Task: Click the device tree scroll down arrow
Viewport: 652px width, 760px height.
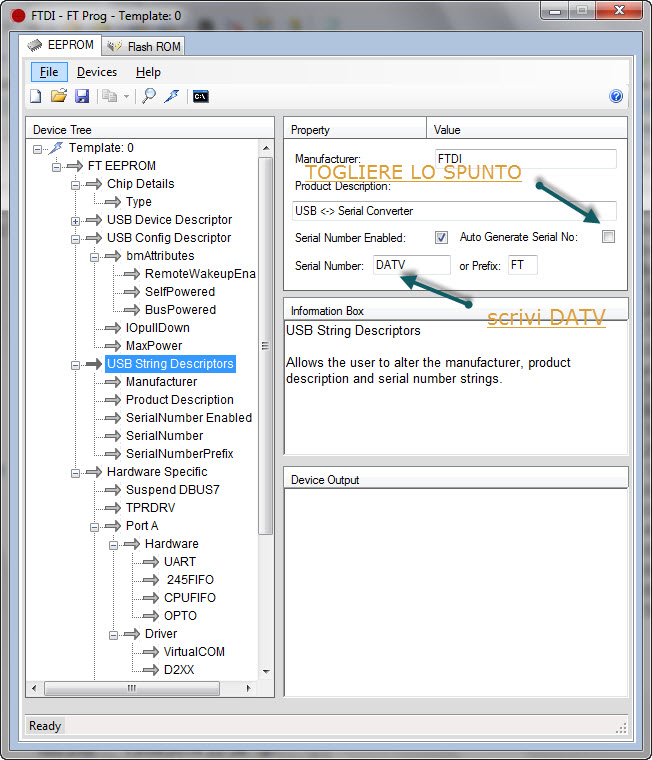Action: point(266,671)
